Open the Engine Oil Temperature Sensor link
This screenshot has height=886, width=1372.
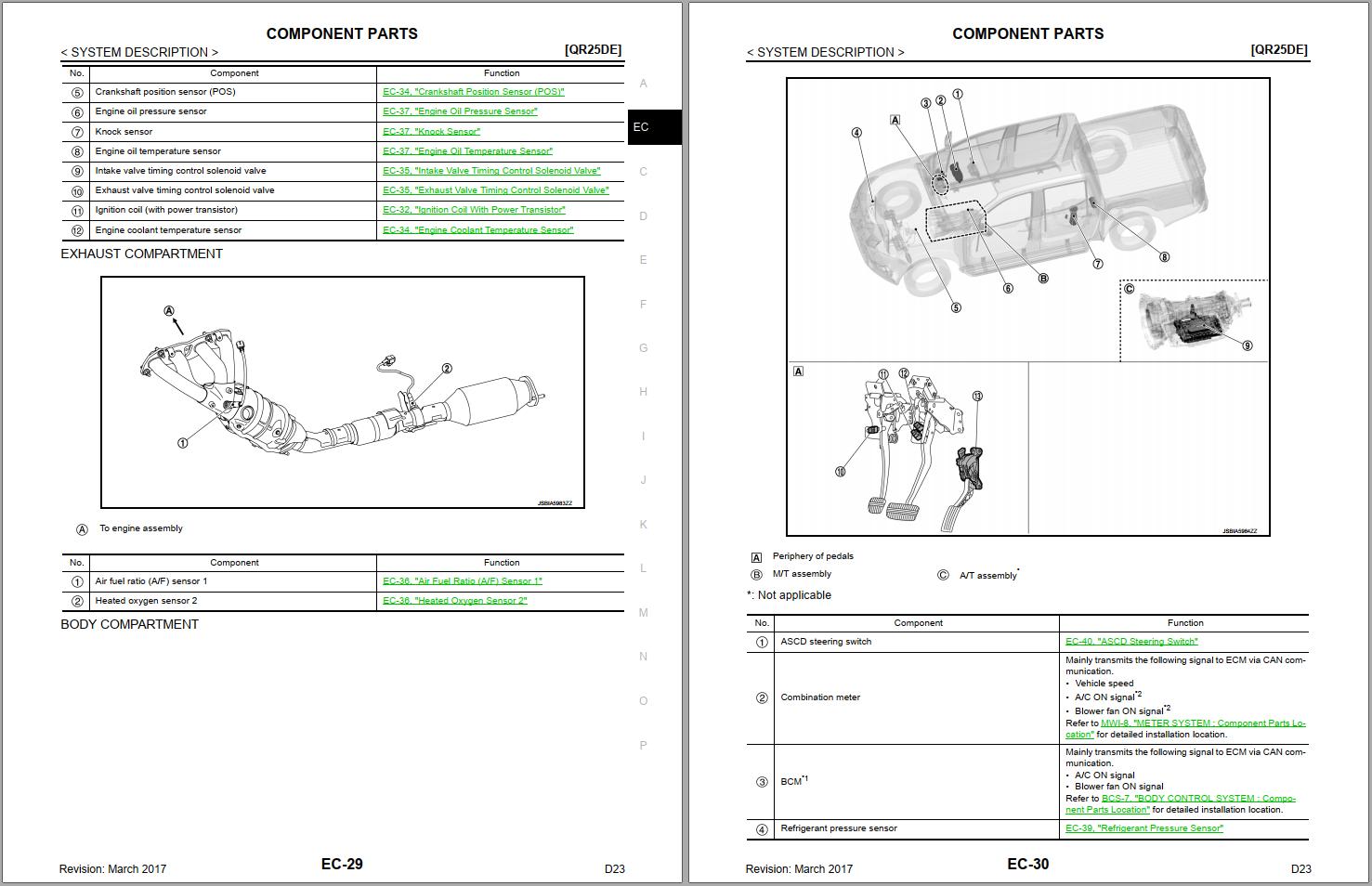point(467,151)
